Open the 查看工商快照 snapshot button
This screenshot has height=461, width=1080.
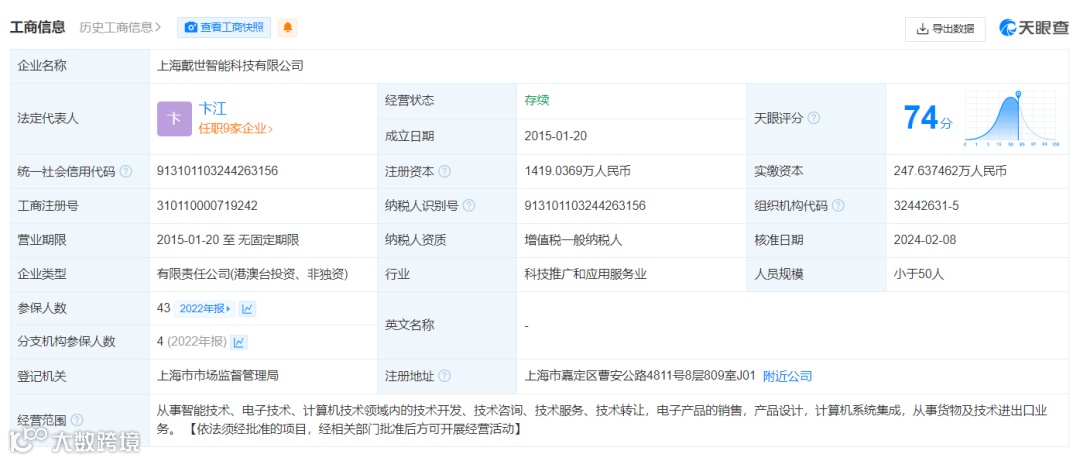point(225,28)
